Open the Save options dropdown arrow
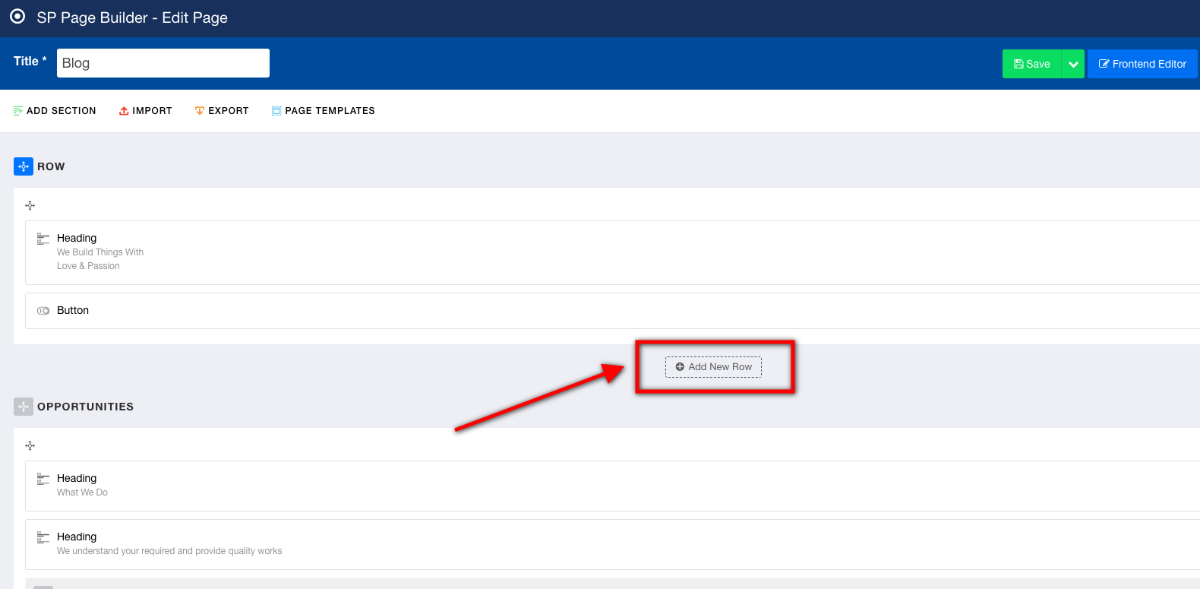The image size is (1200, 589). (1073, 63)
